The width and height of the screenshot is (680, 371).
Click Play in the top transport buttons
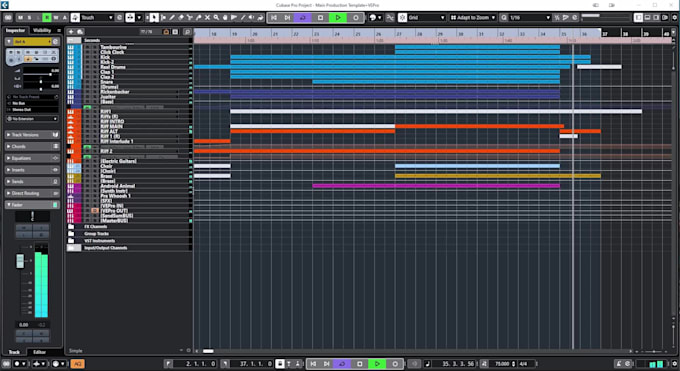(x=338, y=17)
